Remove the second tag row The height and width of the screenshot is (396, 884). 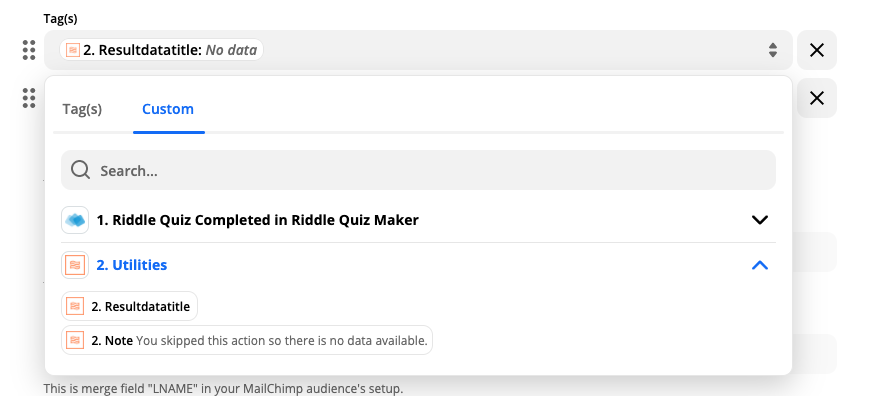[817, 98]
